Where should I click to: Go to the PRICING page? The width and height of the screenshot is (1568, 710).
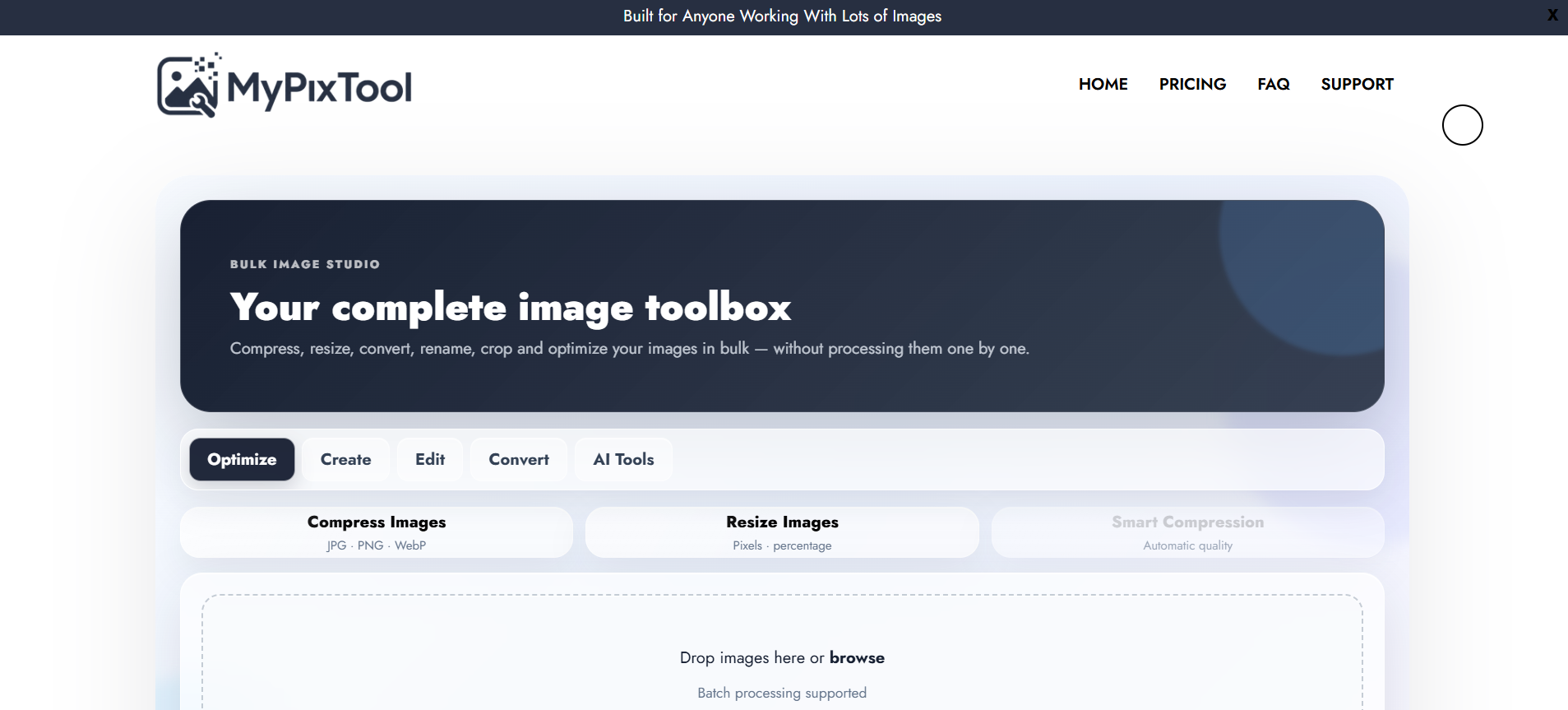(x=1192, y=84)
